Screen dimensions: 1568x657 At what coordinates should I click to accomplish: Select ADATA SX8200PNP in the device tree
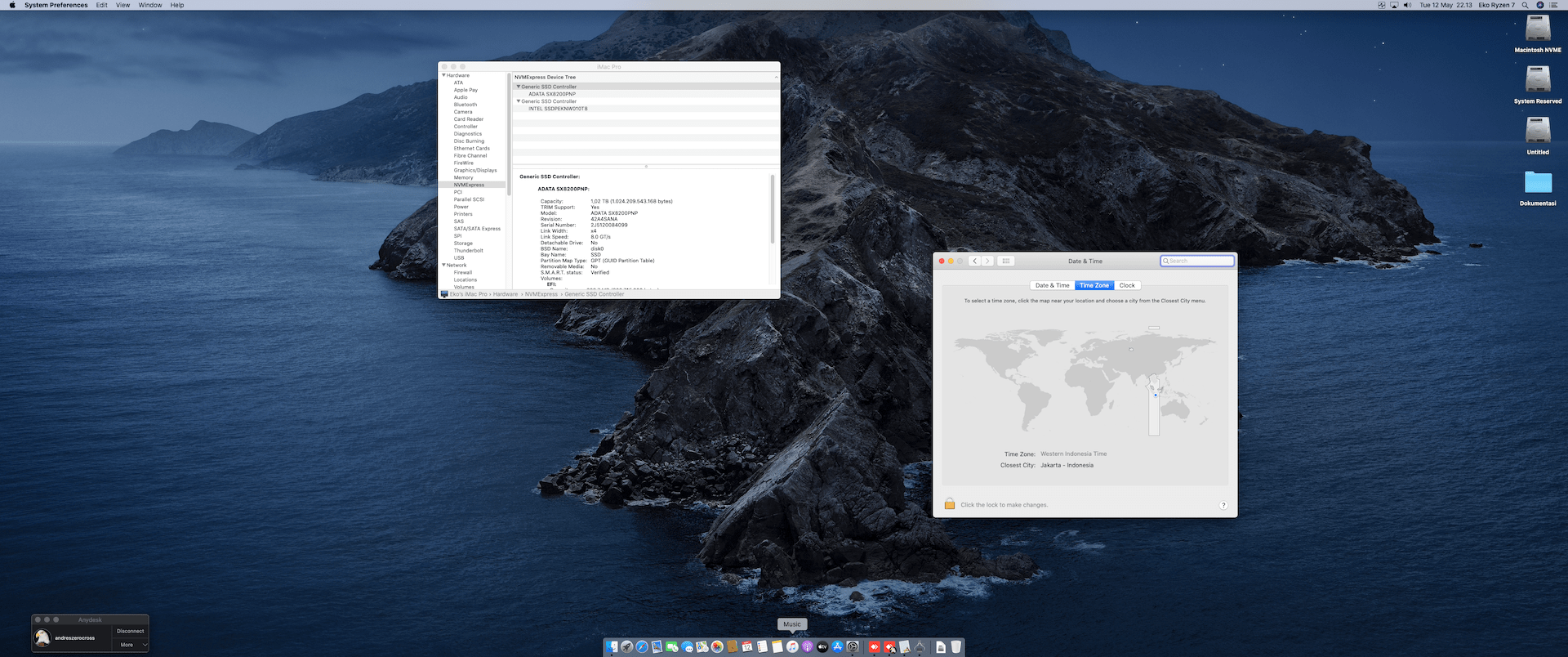[x=552, y=94]
